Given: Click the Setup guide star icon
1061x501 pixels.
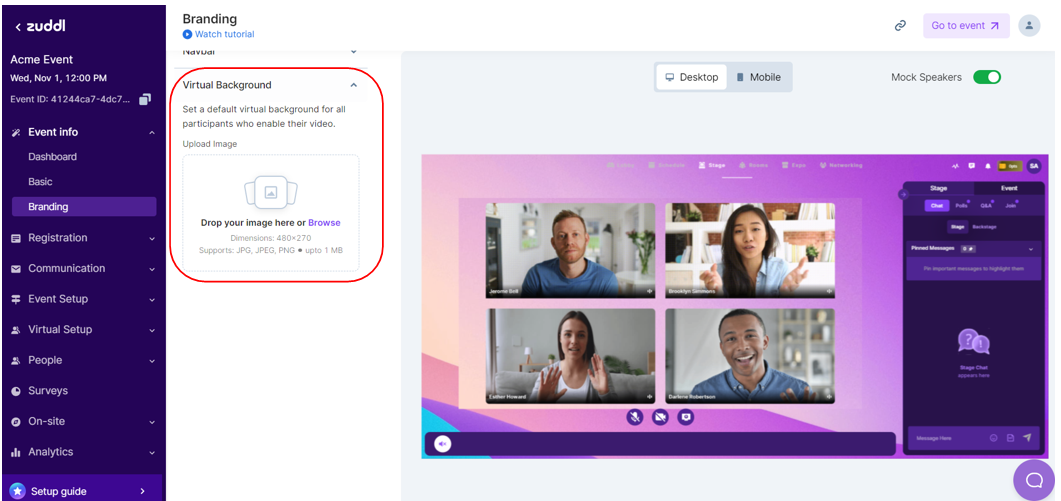Looking at the screenshot, I should (18, 491).
